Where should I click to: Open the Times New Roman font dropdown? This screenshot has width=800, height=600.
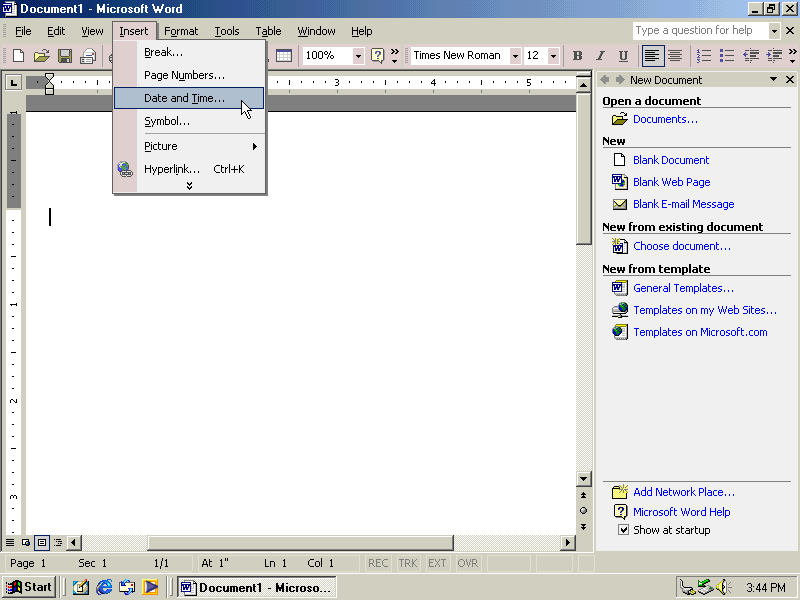point(515,56)
